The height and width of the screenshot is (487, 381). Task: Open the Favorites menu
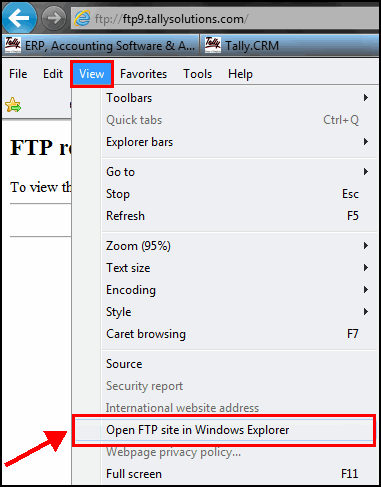click(143, 74)
